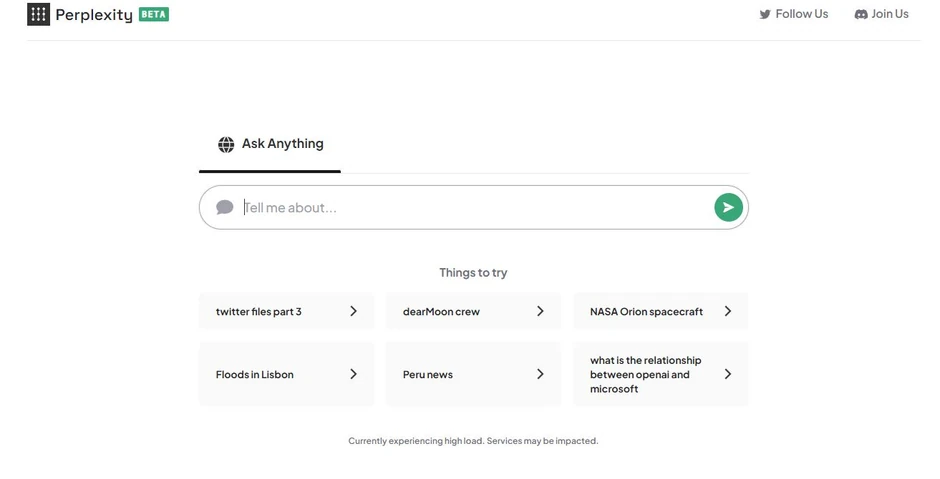Viewport: 940px width, 479px height.
Task: Open the chevron next to dearMoon crew
Action: pos(540,311)
